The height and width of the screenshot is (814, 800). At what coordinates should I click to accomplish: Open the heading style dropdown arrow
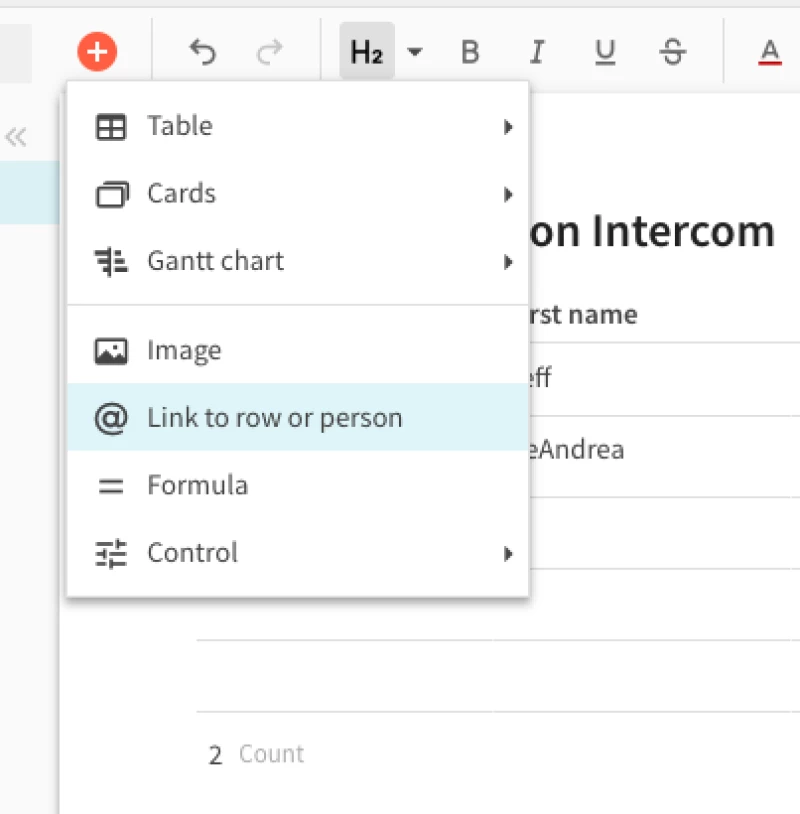click(x=415, y=52)
